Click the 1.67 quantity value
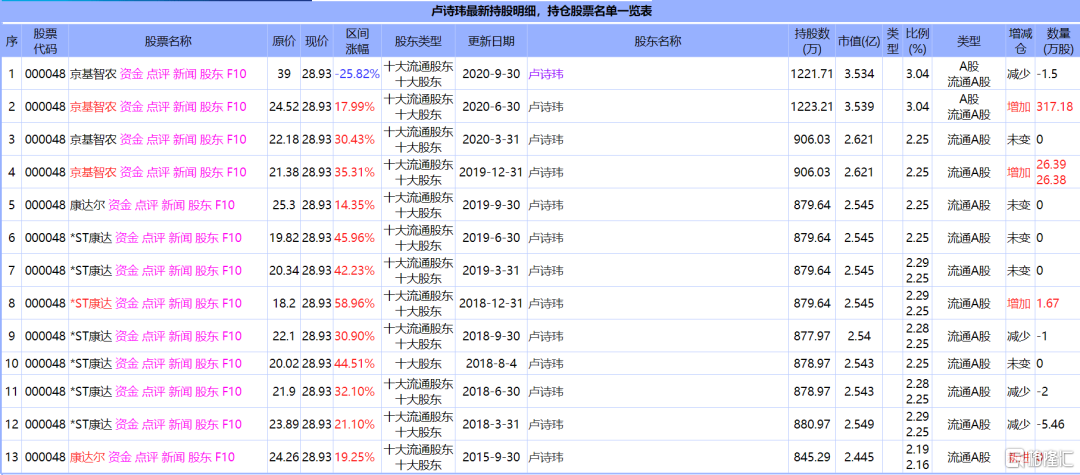Image resolution: width=1080 pixels, height=475 pixels. point(1048,304)
